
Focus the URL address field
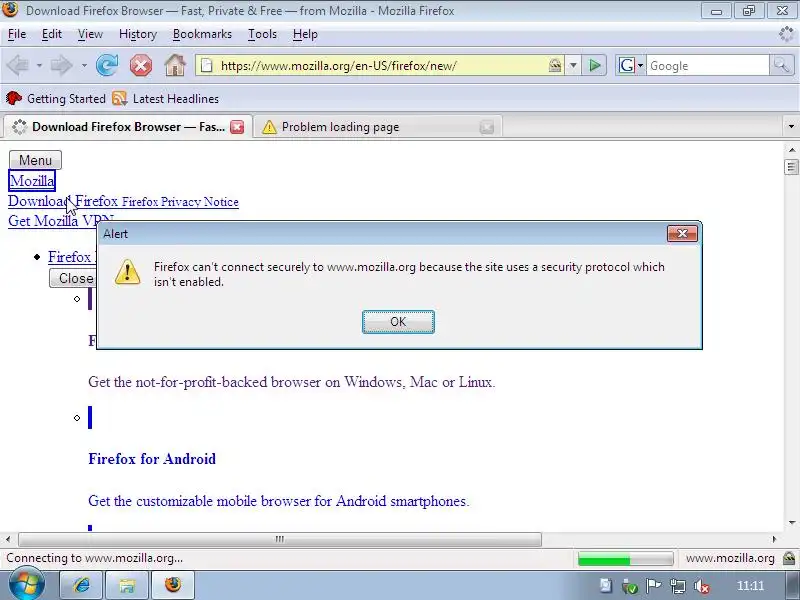click(379, 65)
